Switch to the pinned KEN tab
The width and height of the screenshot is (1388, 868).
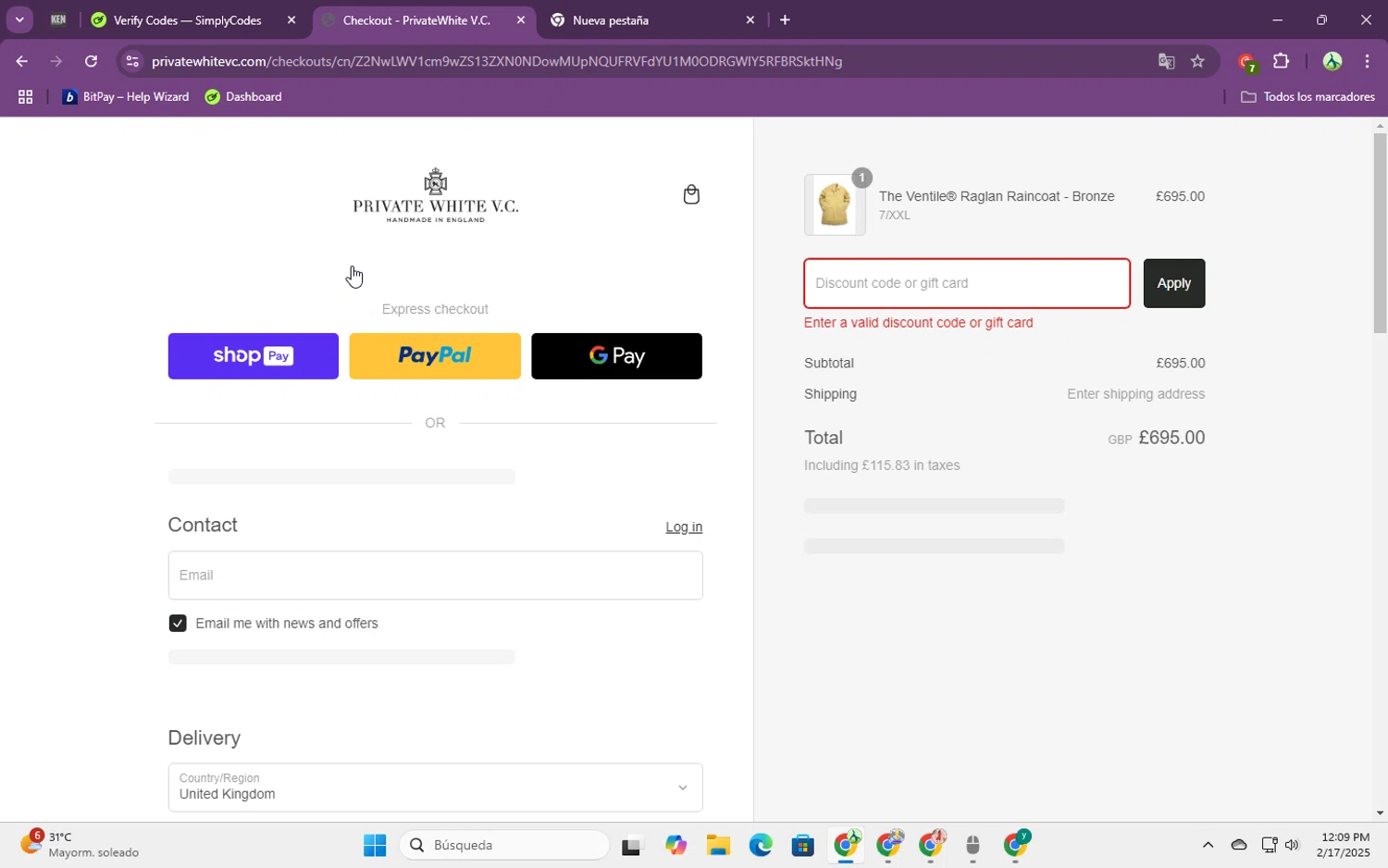click(x=58, y=20)
